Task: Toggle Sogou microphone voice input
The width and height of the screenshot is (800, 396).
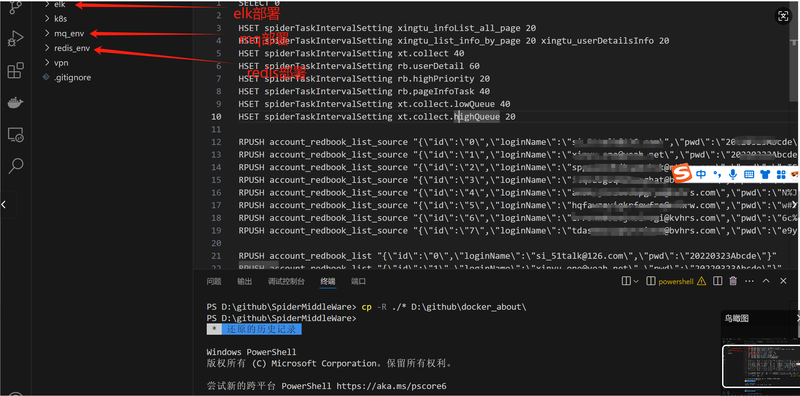Action: click(733, 174)
